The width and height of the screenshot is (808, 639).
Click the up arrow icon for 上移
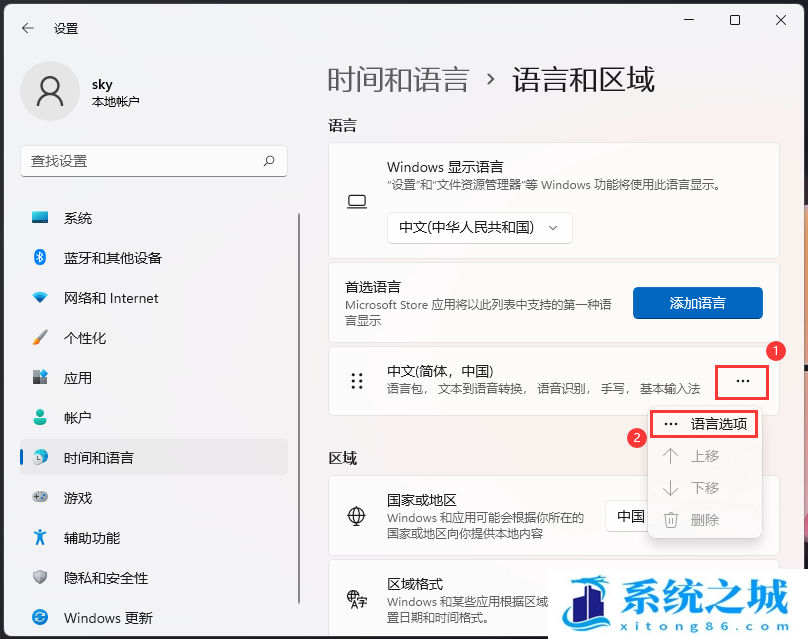[670, 456]
